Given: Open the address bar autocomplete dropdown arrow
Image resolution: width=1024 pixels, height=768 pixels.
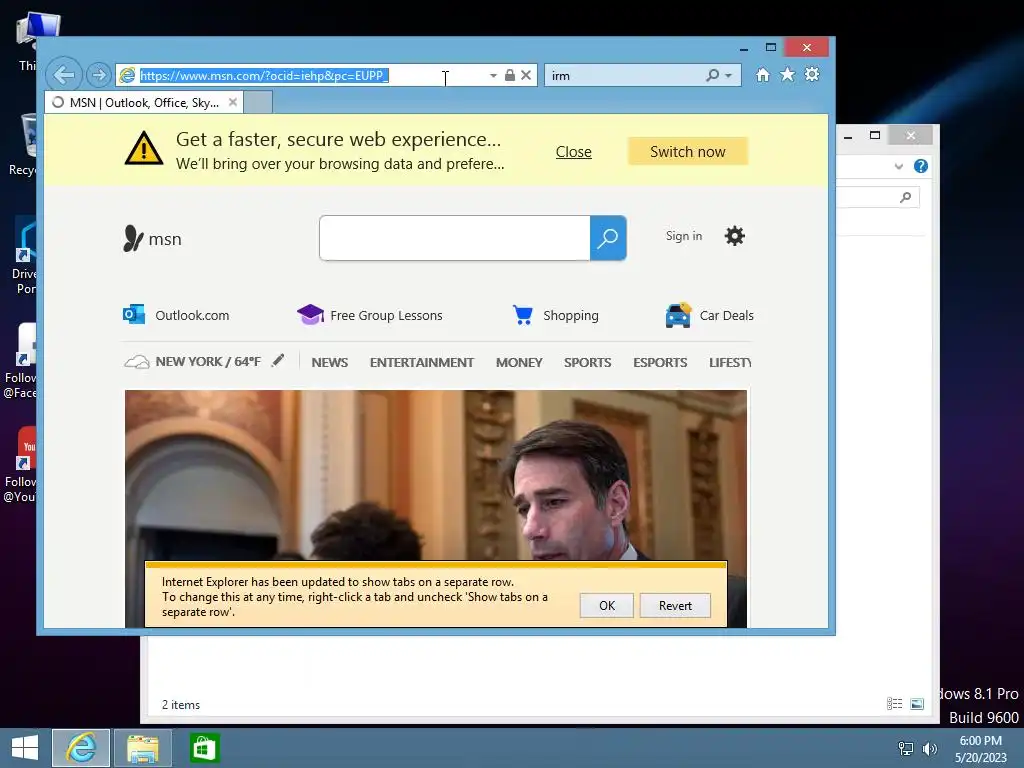Looking at the screenshot, I should (493, 76).
